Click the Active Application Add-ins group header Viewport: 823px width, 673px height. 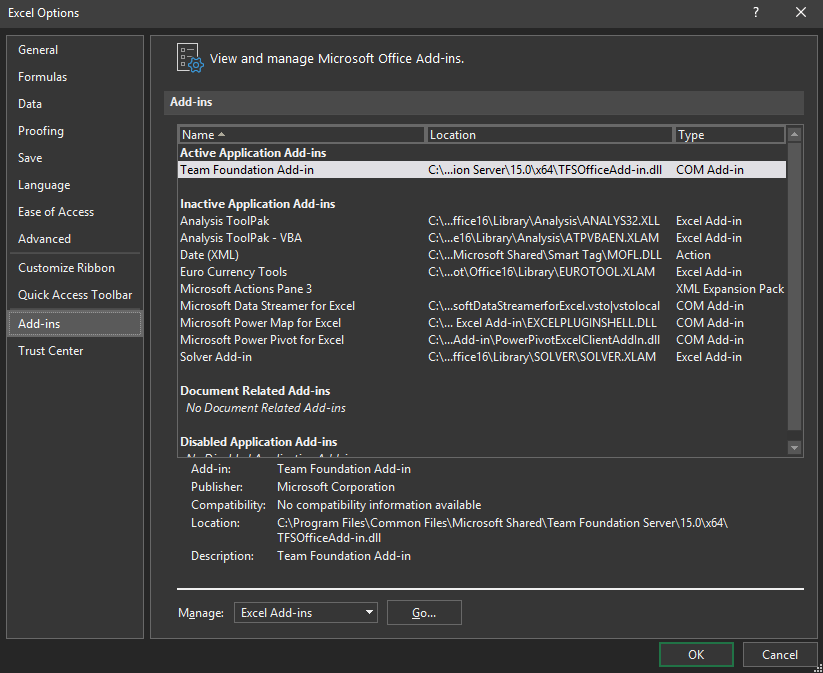[253, 153]
